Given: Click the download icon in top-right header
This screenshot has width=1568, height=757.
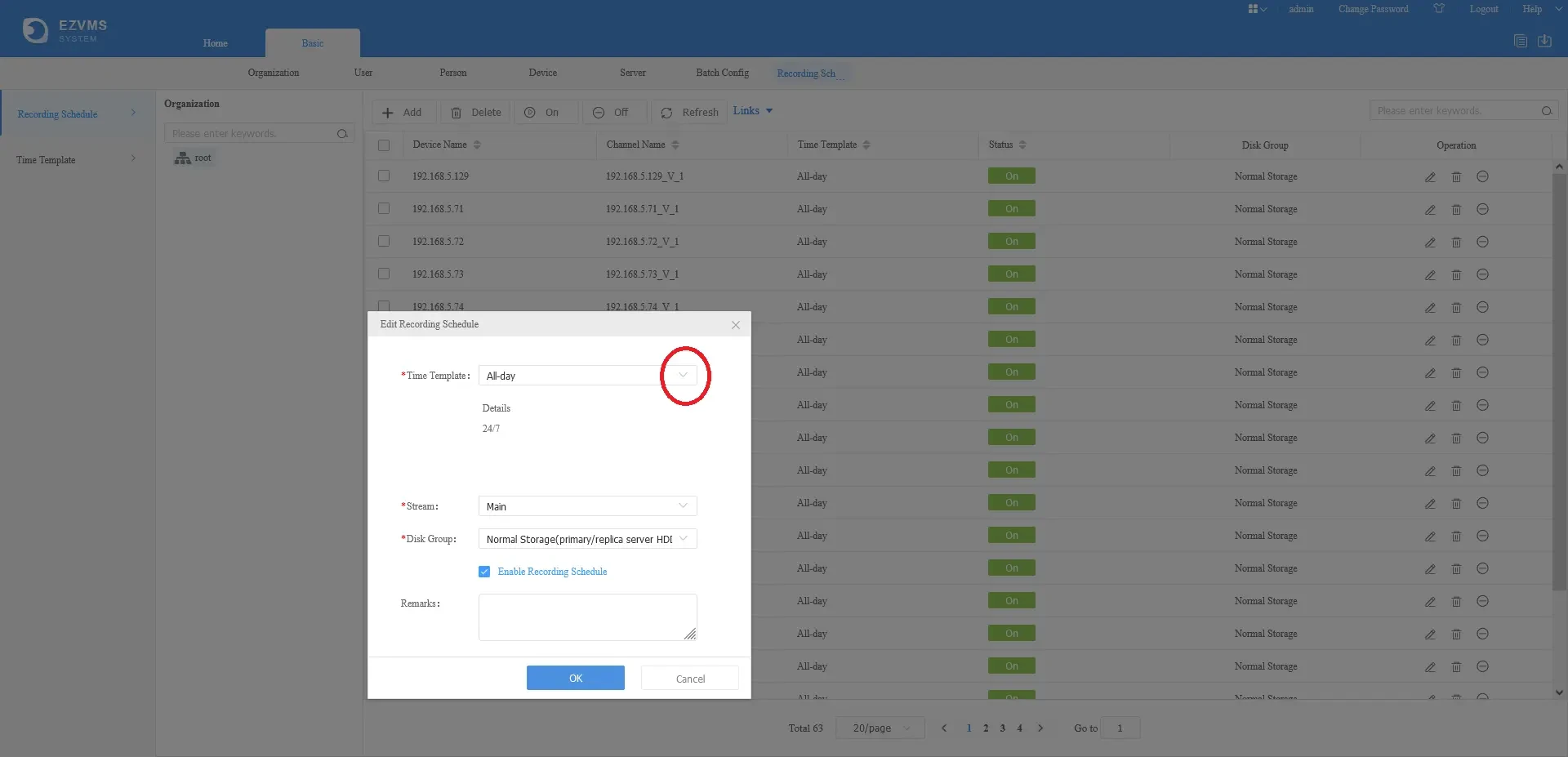Looking at the screenshot, I should (x=1544, y=41).
